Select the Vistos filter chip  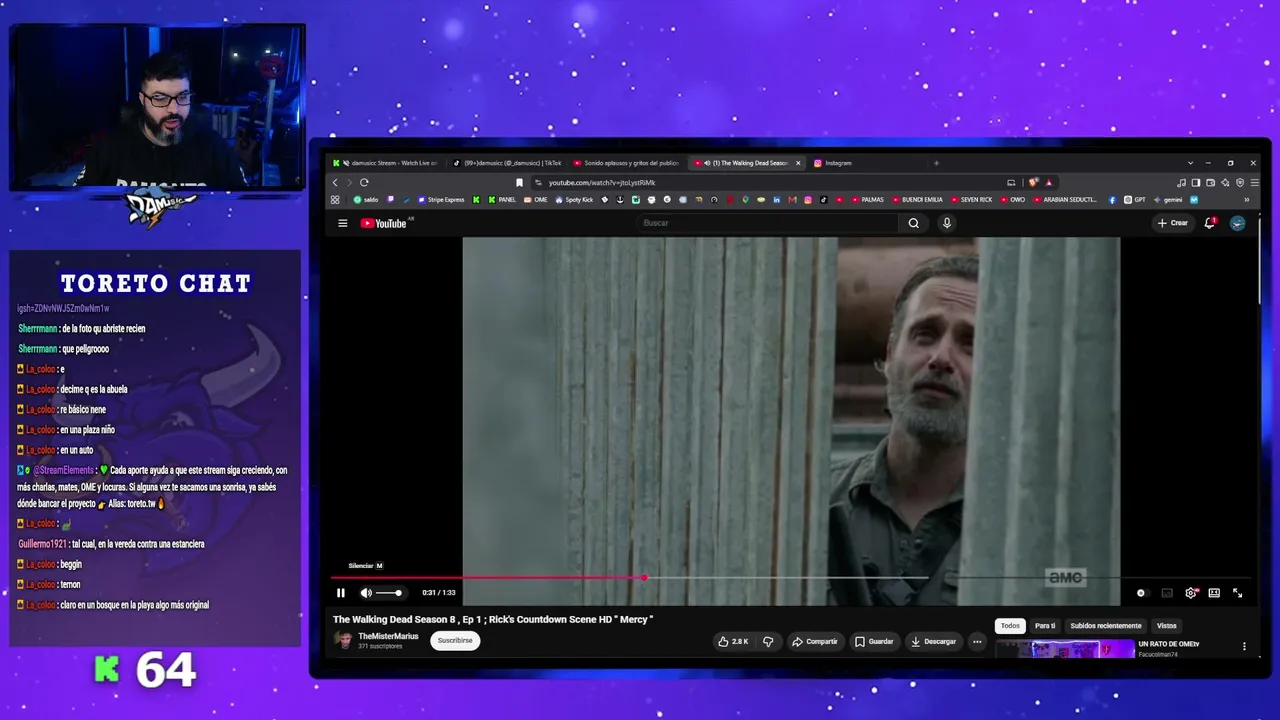tap(1167, 626)
